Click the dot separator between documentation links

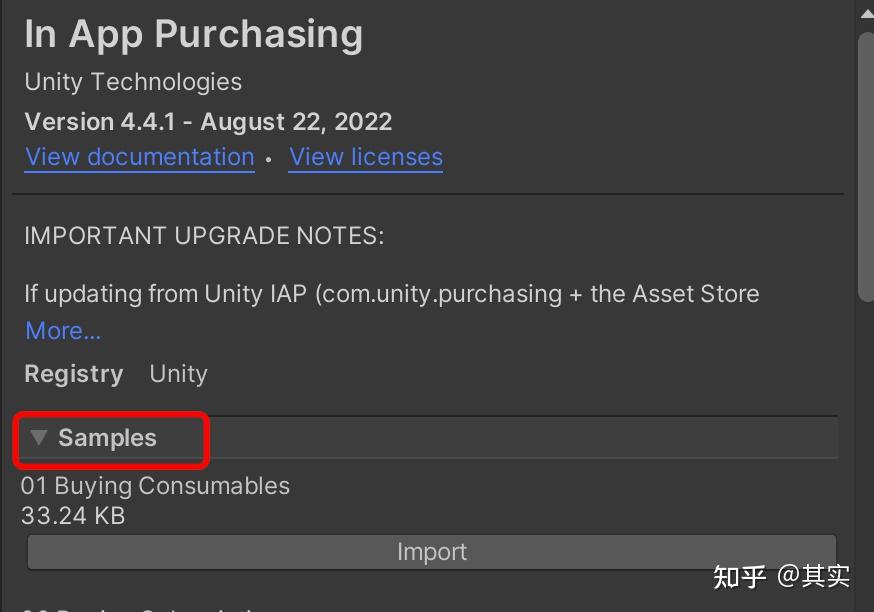pos(267,157)
